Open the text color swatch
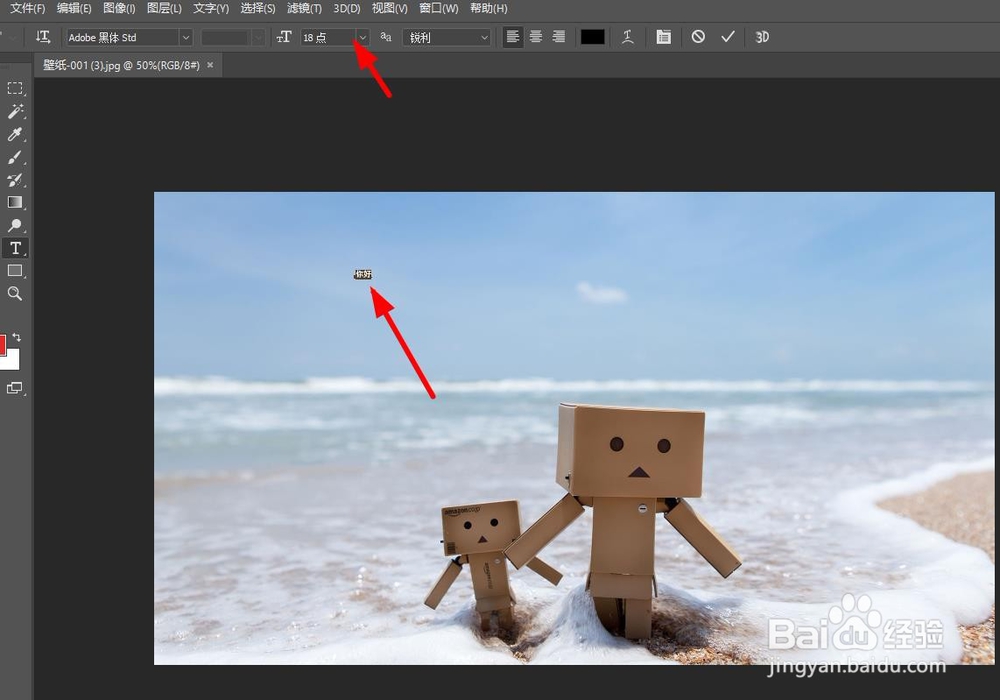The image size is (1000, 700). pos(592,37)
